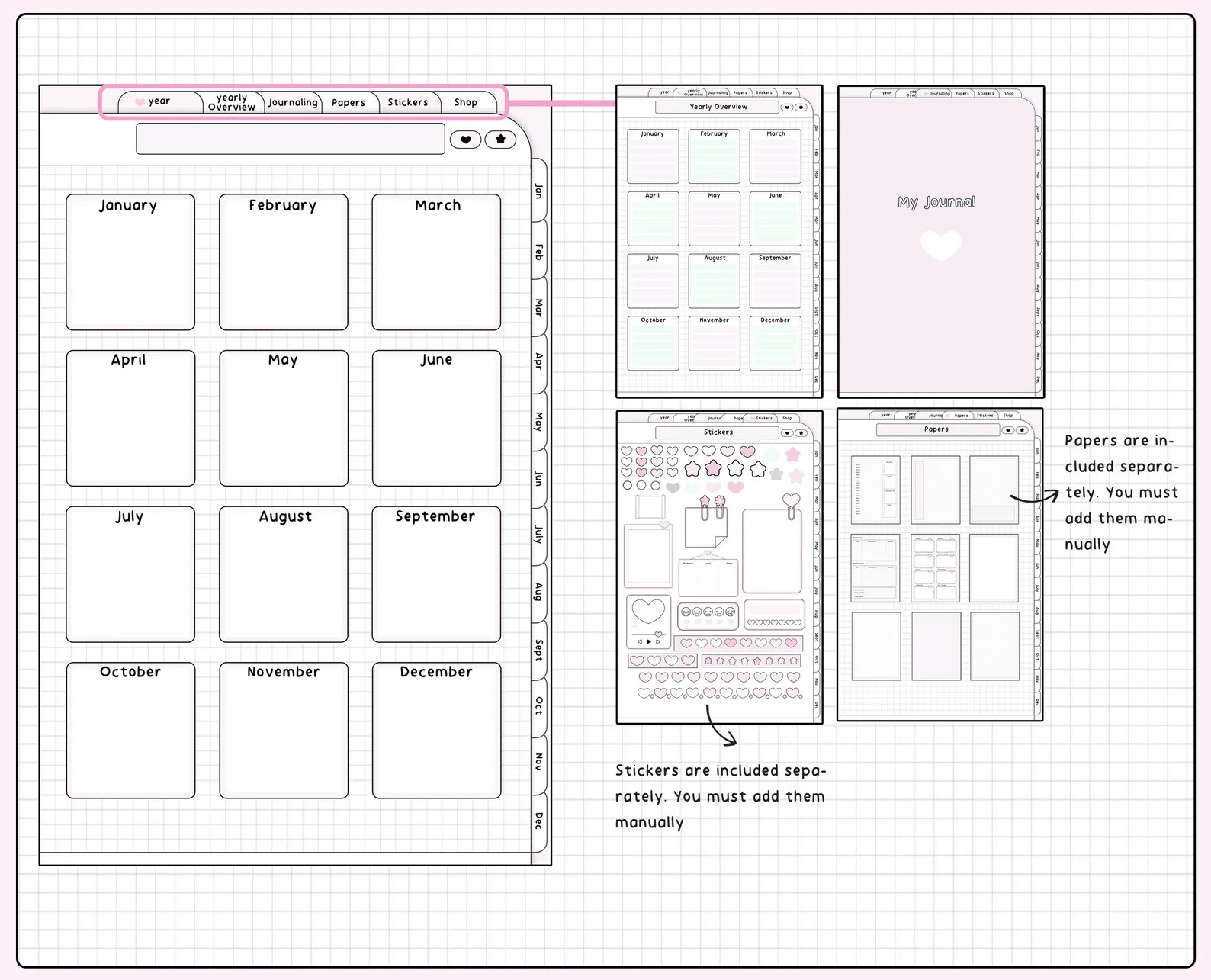This screenshot has width=1211, height=980.
Task: Click the pink heart on year tab
Action: click(x=140, y=102)
